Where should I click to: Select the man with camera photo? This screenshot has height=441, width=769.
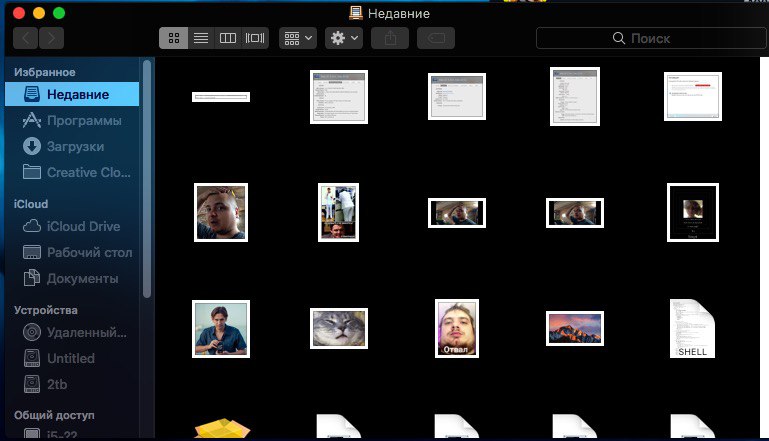click(x=221, y=329)
